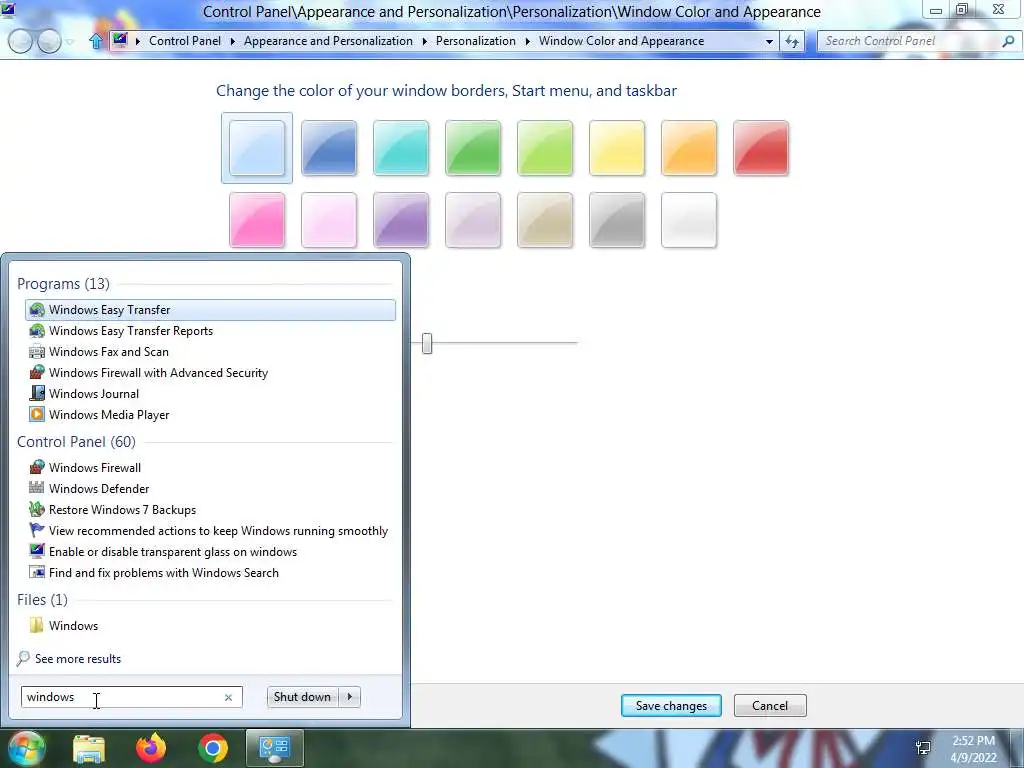Image resolution: width=1024 pixels, height=768 pixels.
Task: Click the Up arrow navigation icon
Action: click(x=96, y=41)
